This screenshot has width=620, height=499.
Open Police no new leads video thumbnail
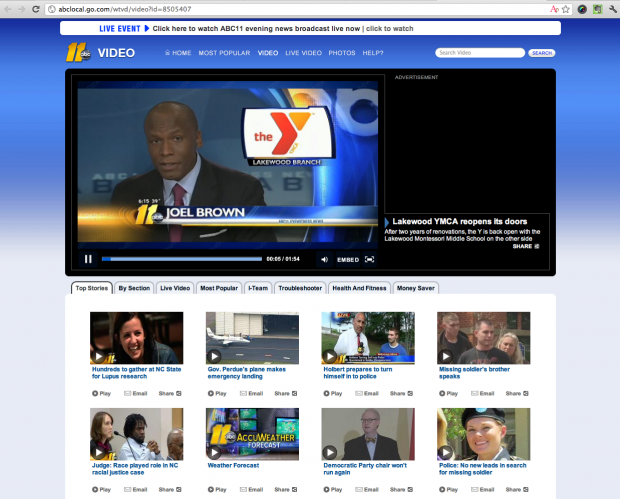tap(484, 434)
